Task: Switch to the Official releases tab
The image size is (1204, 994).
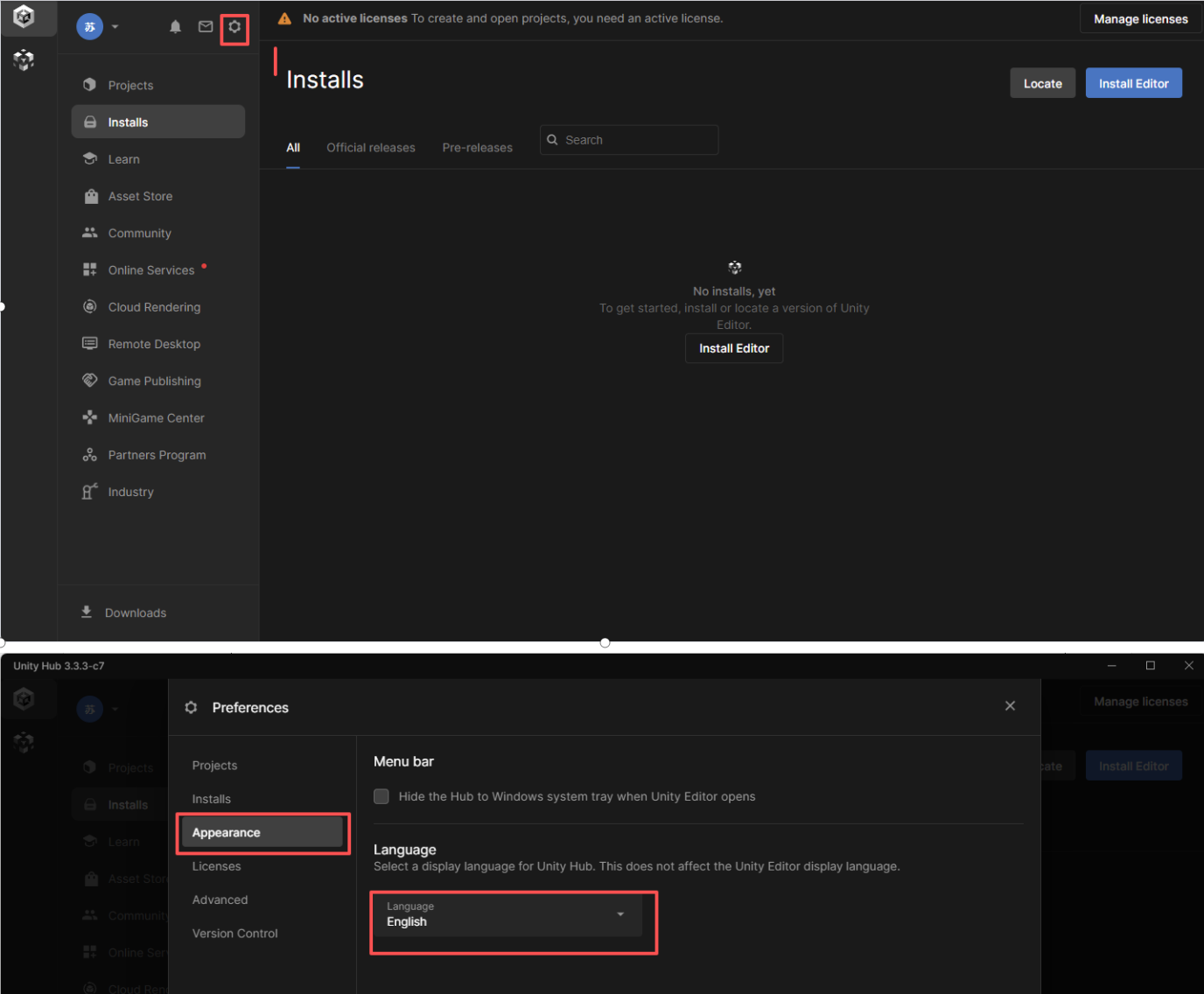Action: 371,148
